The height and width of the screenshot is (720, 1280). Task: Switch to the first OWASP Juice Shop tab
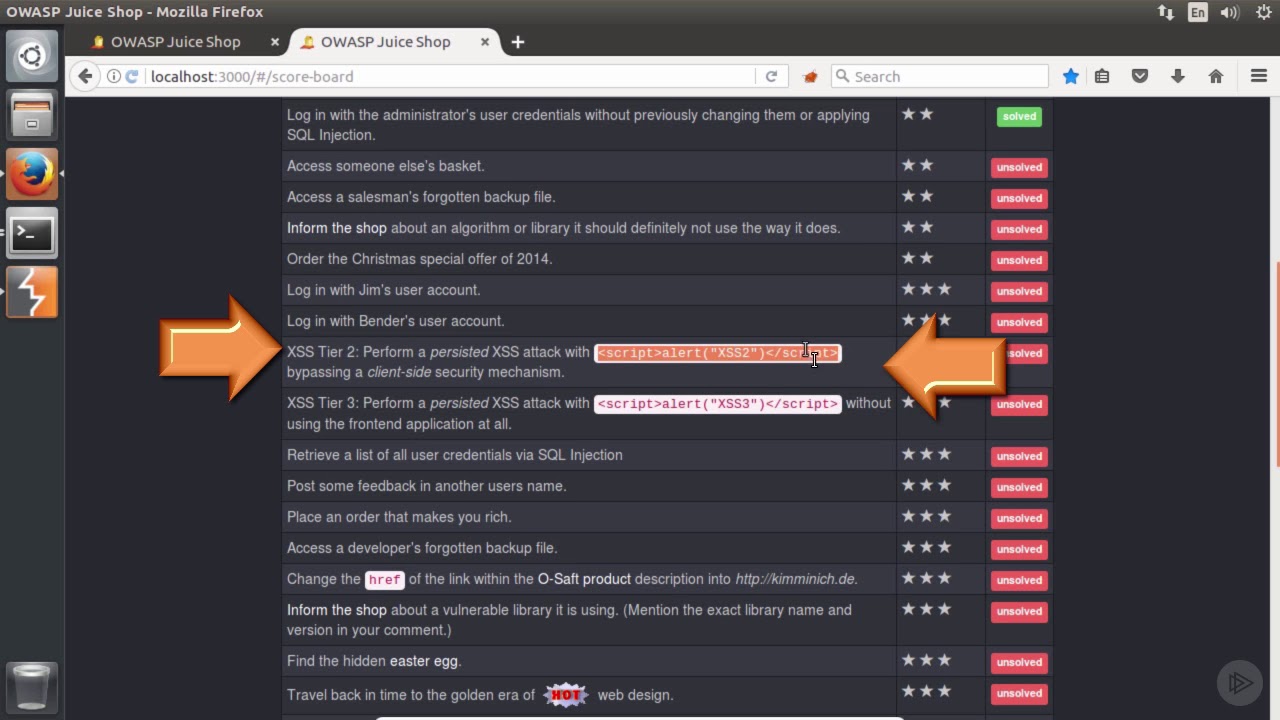click(x=175, y=42)
